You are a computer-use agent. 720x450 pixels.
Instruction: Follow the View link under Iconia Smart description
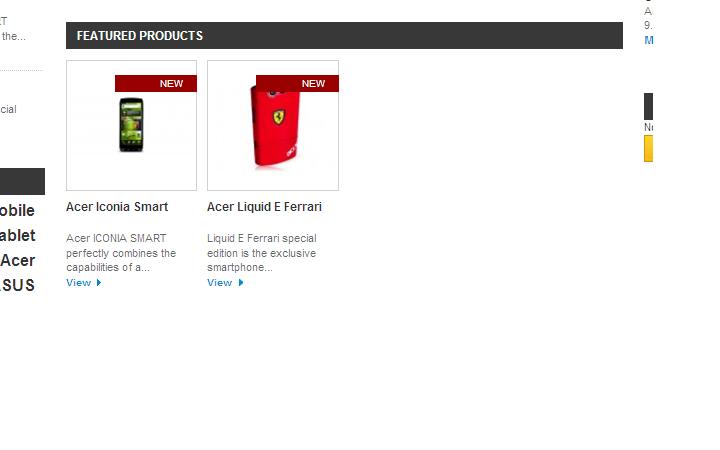pos(79,282)
